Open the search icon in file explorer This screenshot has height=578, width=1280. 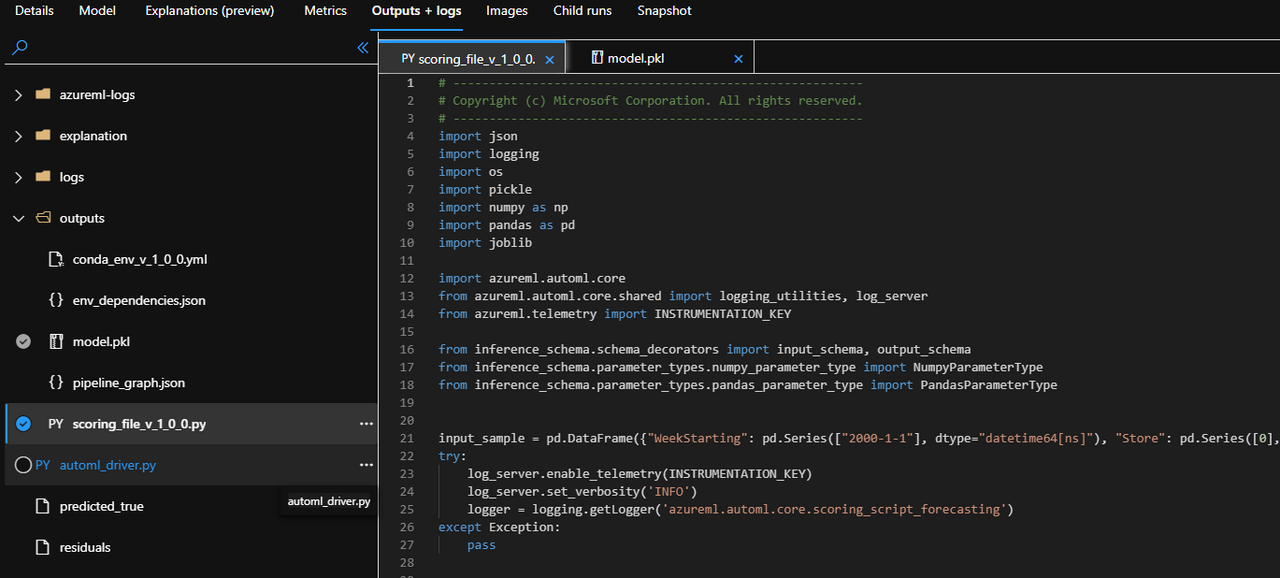19,46
